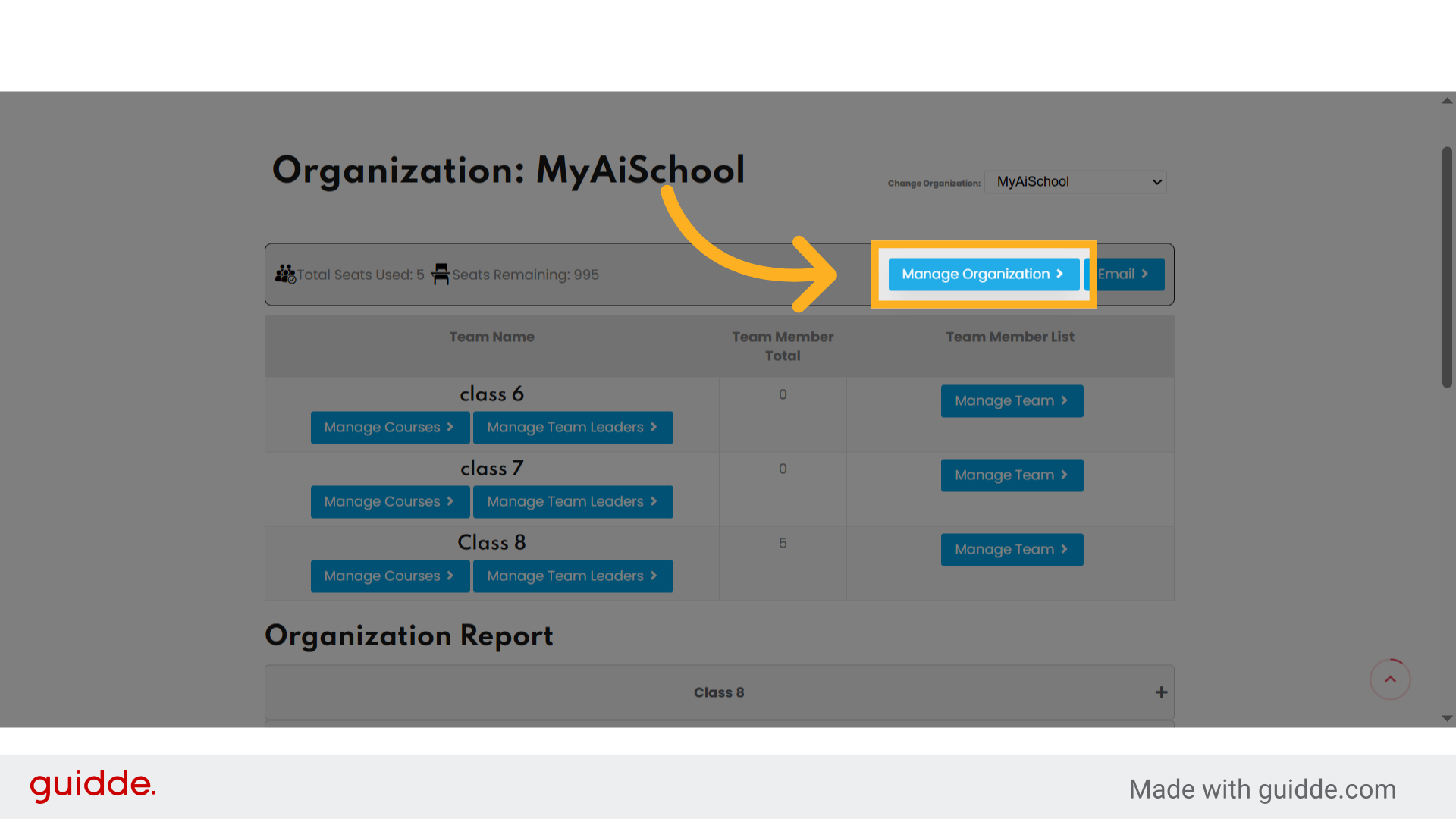Click the Manage Organization button
Viewport: 1456px width, 819px height.
[983, 274]
